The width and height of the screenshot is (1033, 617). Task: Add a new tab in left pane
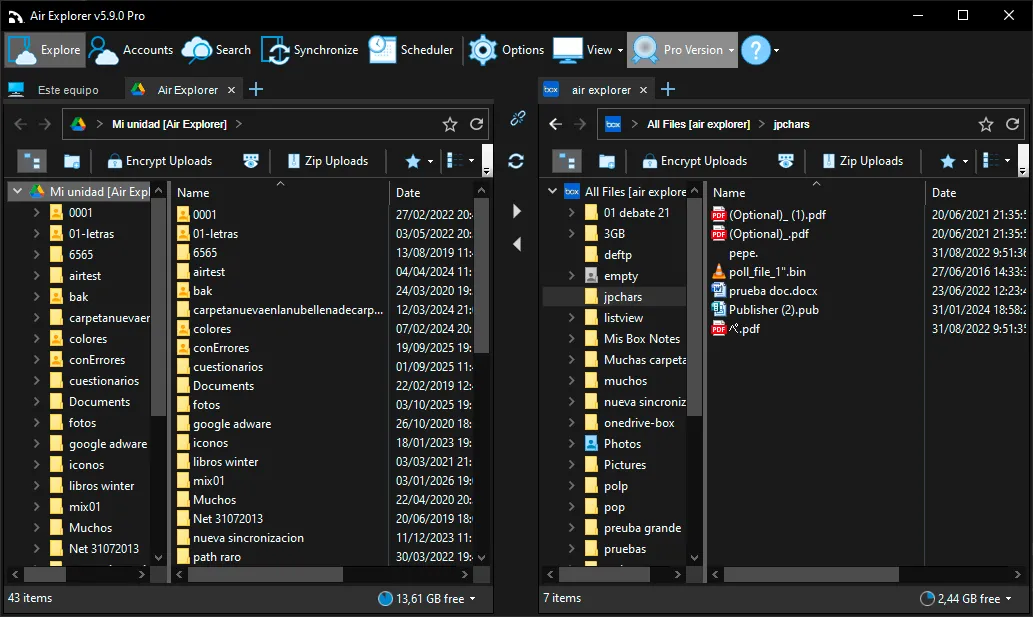(256, 90)
